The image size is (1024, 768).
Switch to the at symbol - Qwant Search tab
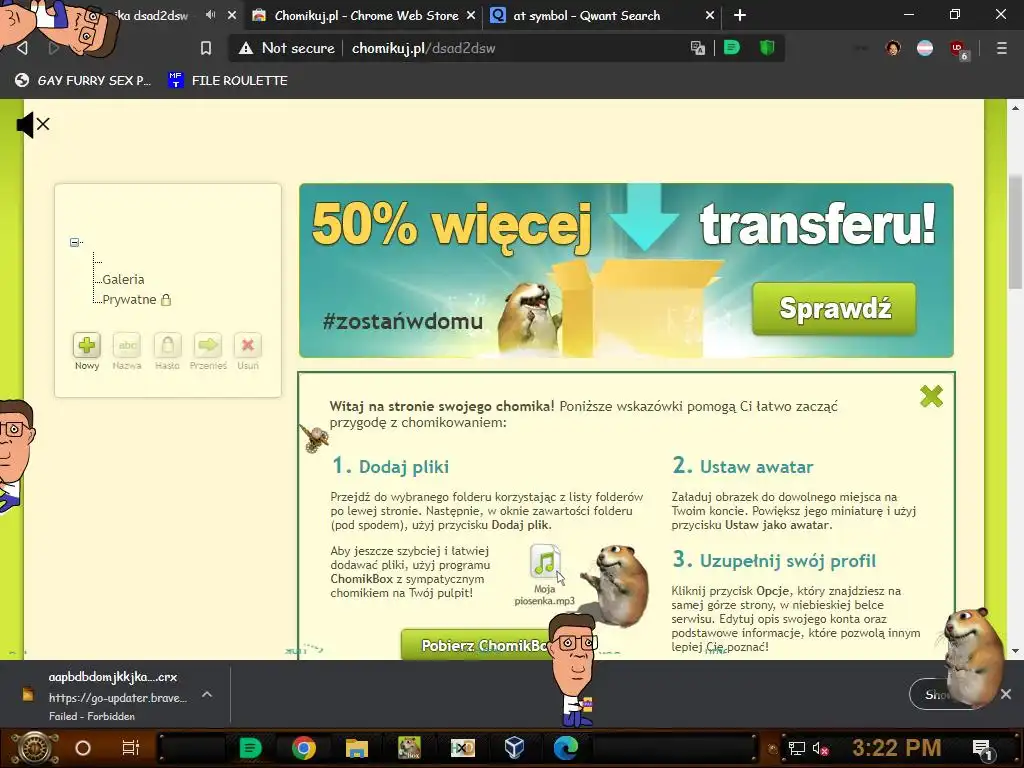click(586, 16)
